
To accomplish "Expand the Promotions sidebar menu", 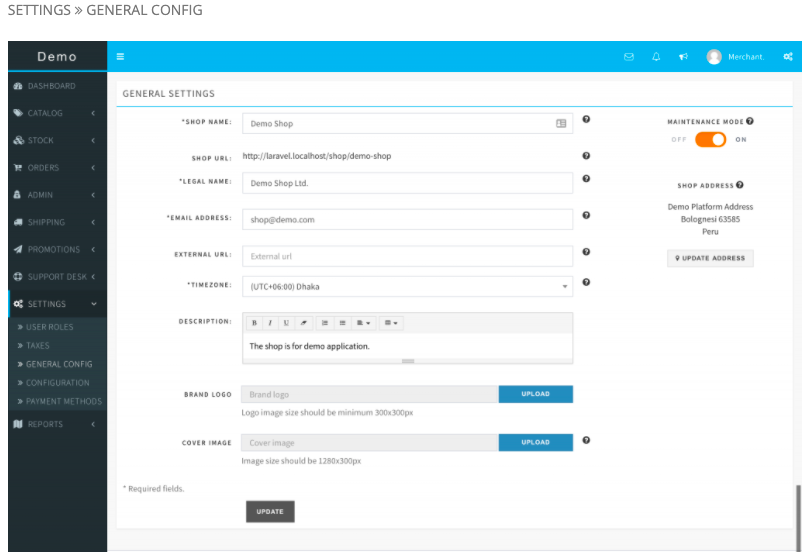I will [57, 250].
